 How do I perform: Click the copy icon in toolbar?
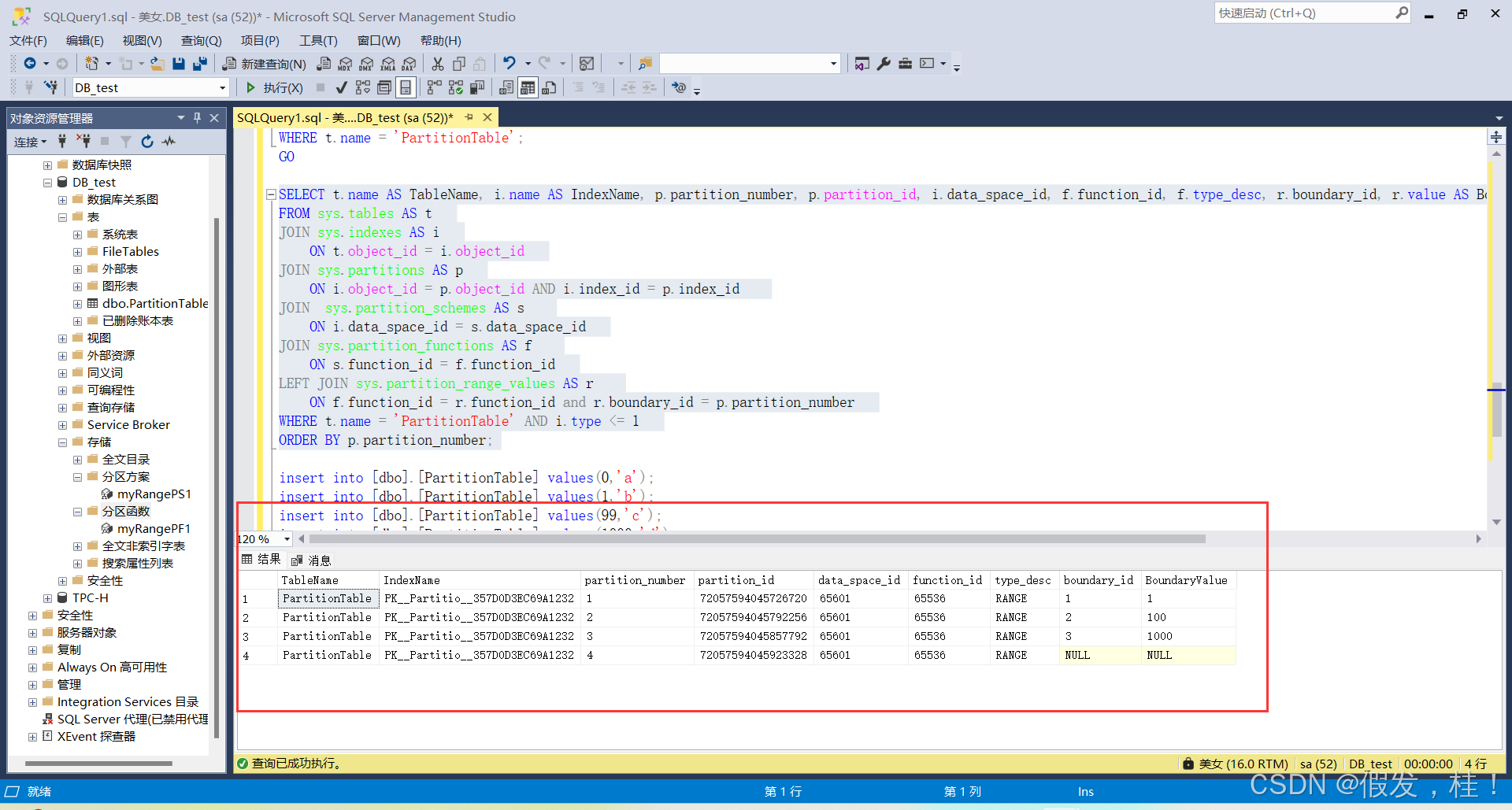[459, 64]
